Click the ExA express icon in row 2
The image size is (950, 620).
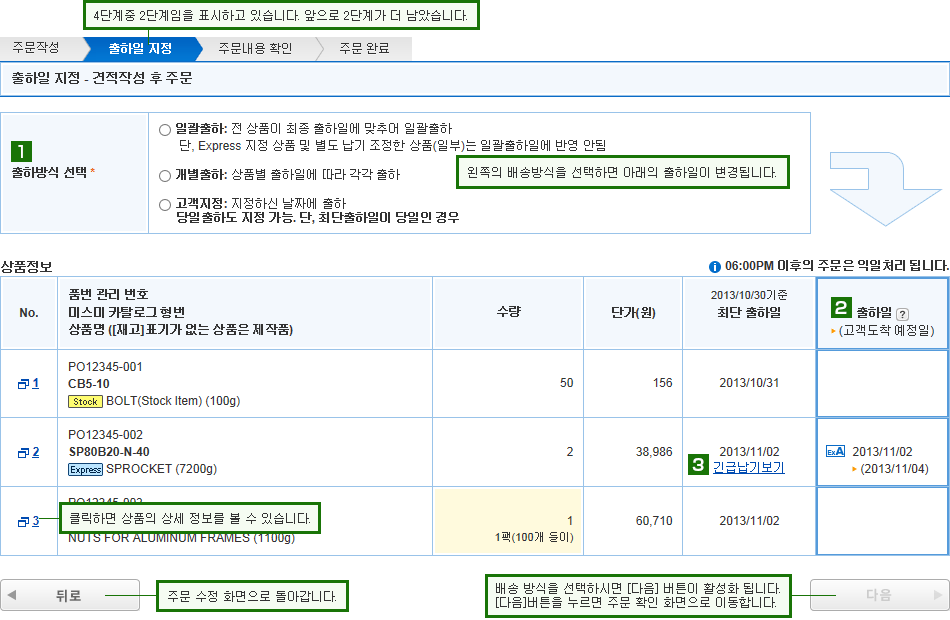coord(835,452)
